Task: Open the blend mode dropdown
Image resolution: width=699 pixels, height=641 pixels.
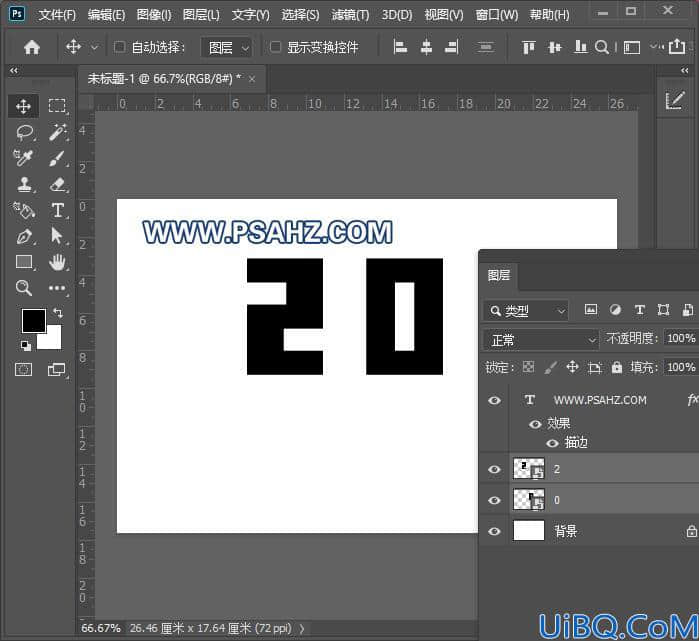Action: 541,340
